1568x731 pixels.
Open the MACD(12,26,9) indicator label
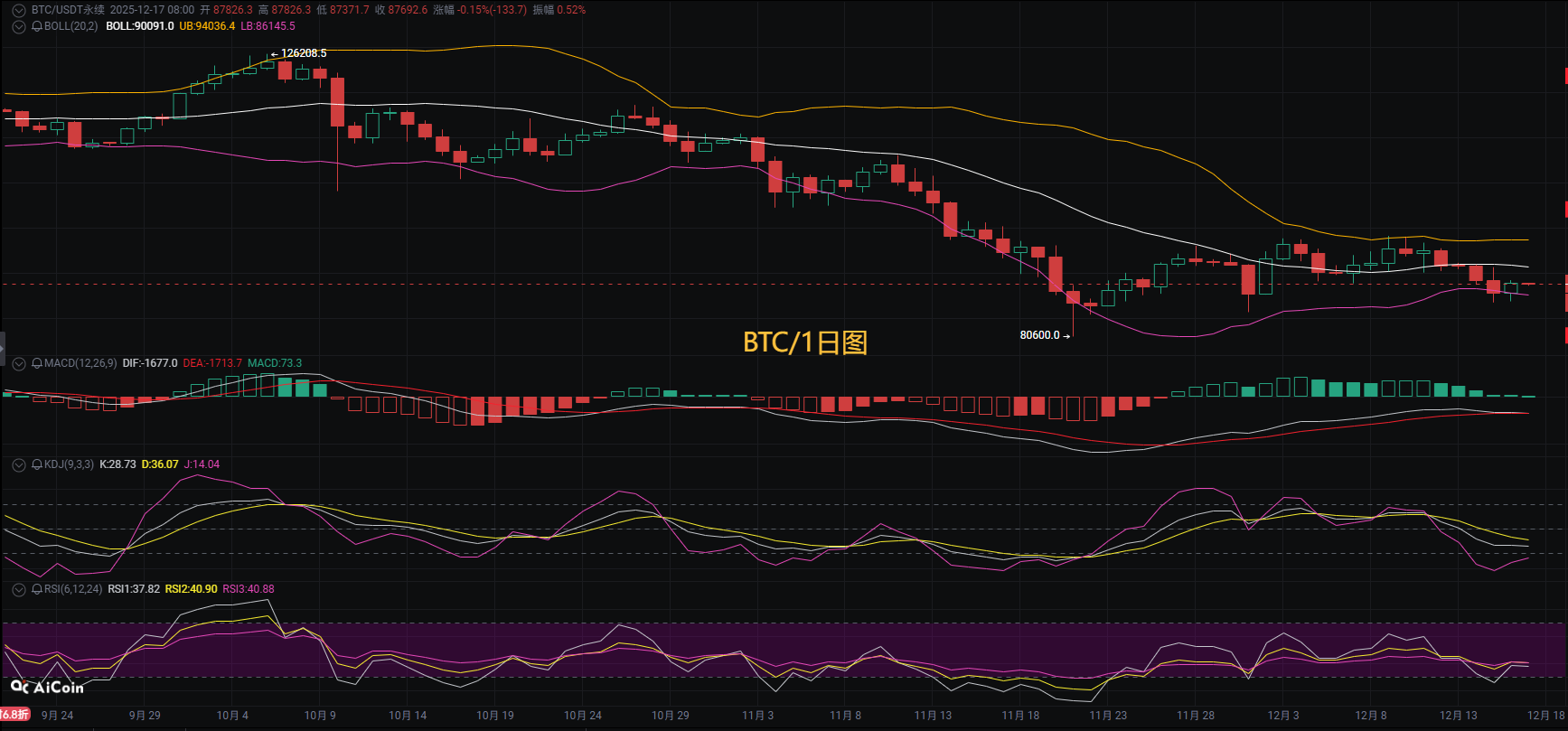(80, 363)
